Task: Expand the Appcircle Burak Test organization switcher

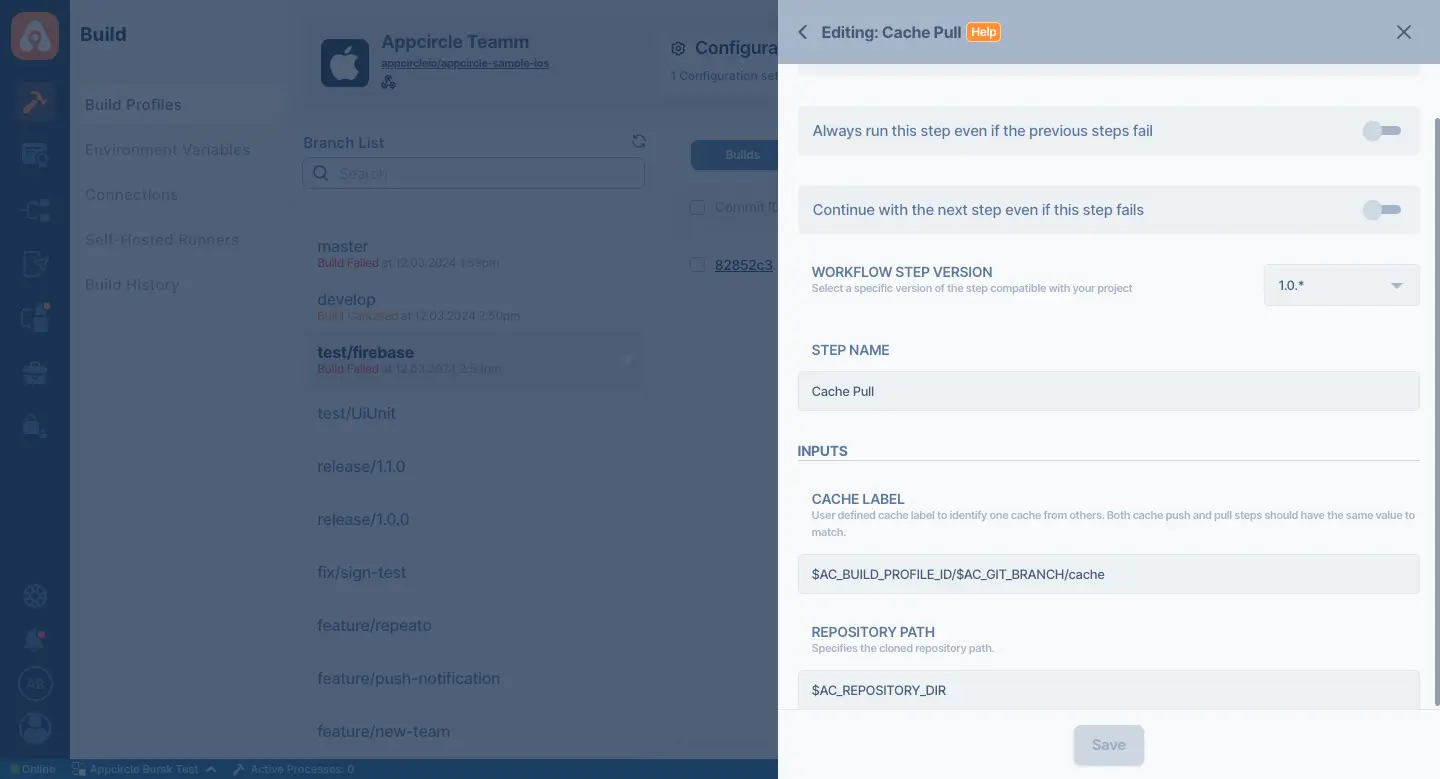Action: click(144, 770)
